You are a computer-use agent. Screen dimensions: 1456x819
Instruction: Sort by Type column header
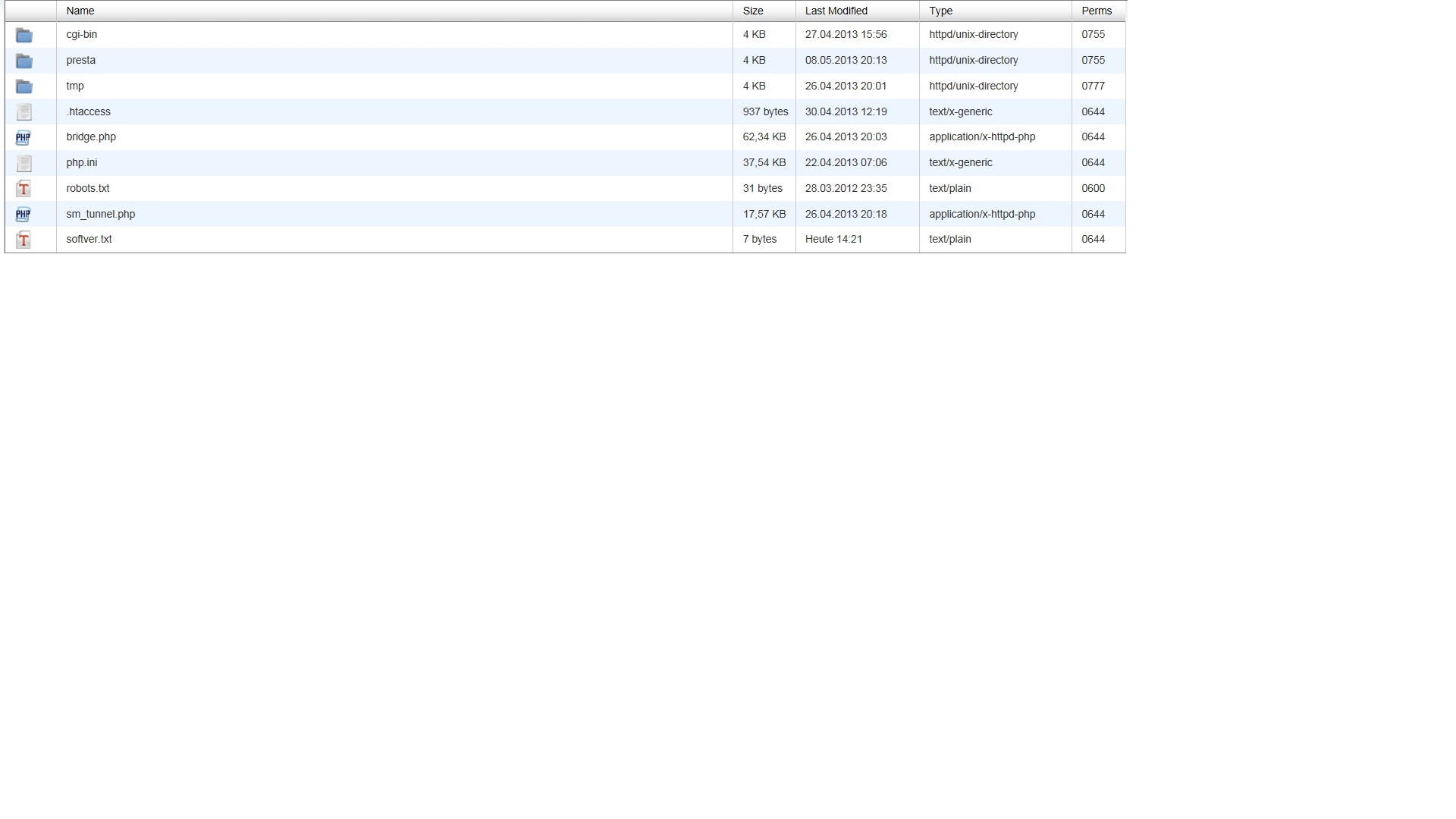[x=940, y=11]
